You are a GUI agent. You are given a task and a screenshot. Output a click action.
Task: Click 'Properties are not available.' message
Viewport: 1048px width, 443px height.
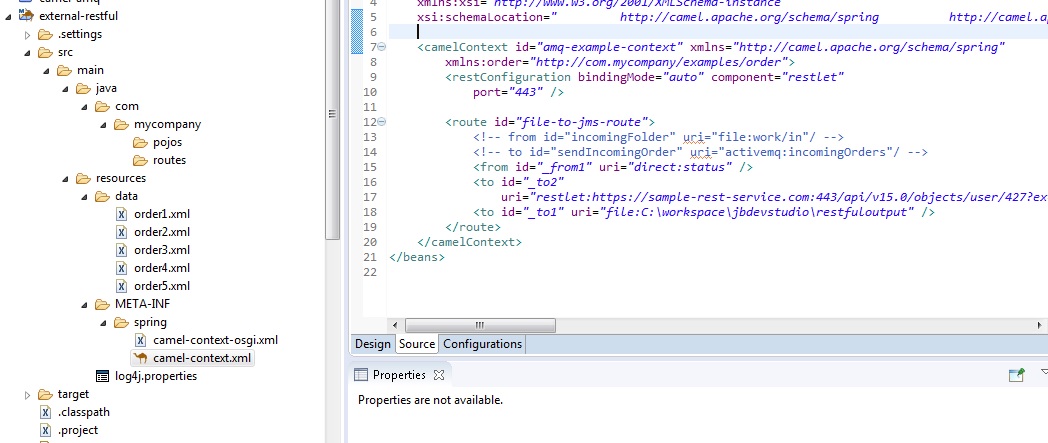point(430,400)
